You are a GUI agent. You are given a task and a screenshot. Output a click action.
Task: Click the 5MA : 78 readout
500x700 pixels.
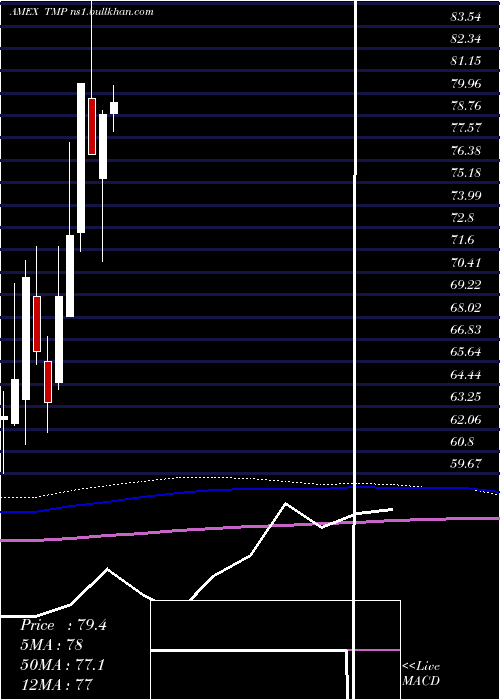click(51, 645)
